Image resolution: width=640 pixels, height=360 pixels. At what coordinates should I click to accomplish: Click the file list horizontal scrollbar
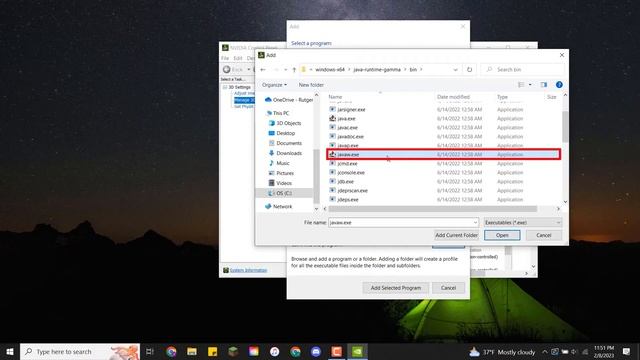[433, 209]
